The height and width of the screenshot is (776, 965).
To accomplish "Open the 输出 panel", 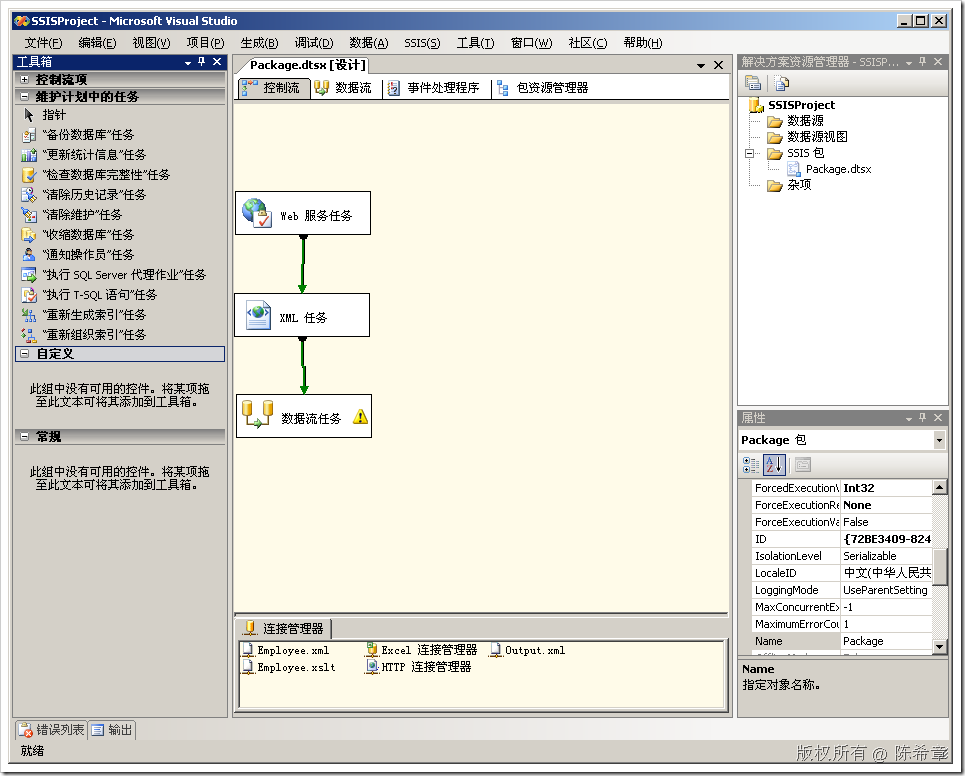I will 113,730.
